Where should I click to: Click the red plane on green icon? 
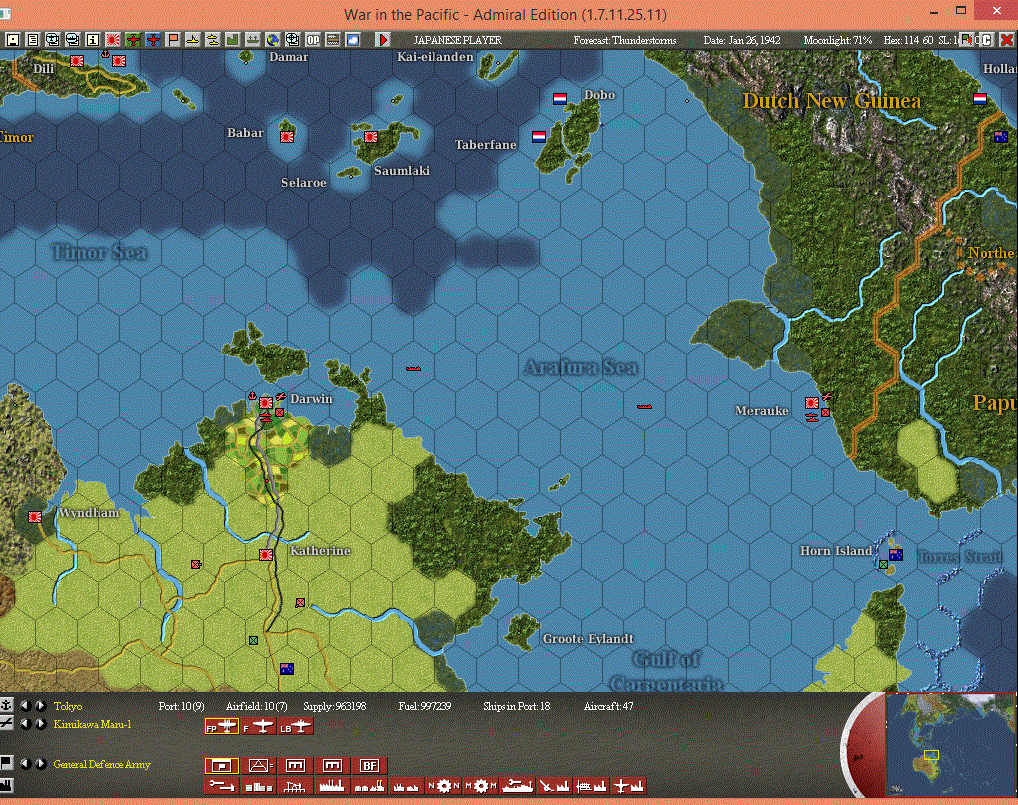[132, 40]
